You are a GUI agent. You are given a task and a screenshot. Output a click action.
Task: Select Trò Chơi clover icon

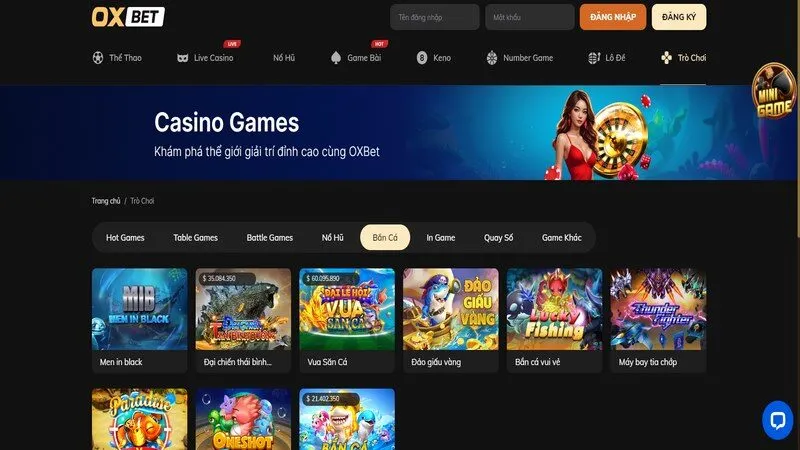coord(666,58)
